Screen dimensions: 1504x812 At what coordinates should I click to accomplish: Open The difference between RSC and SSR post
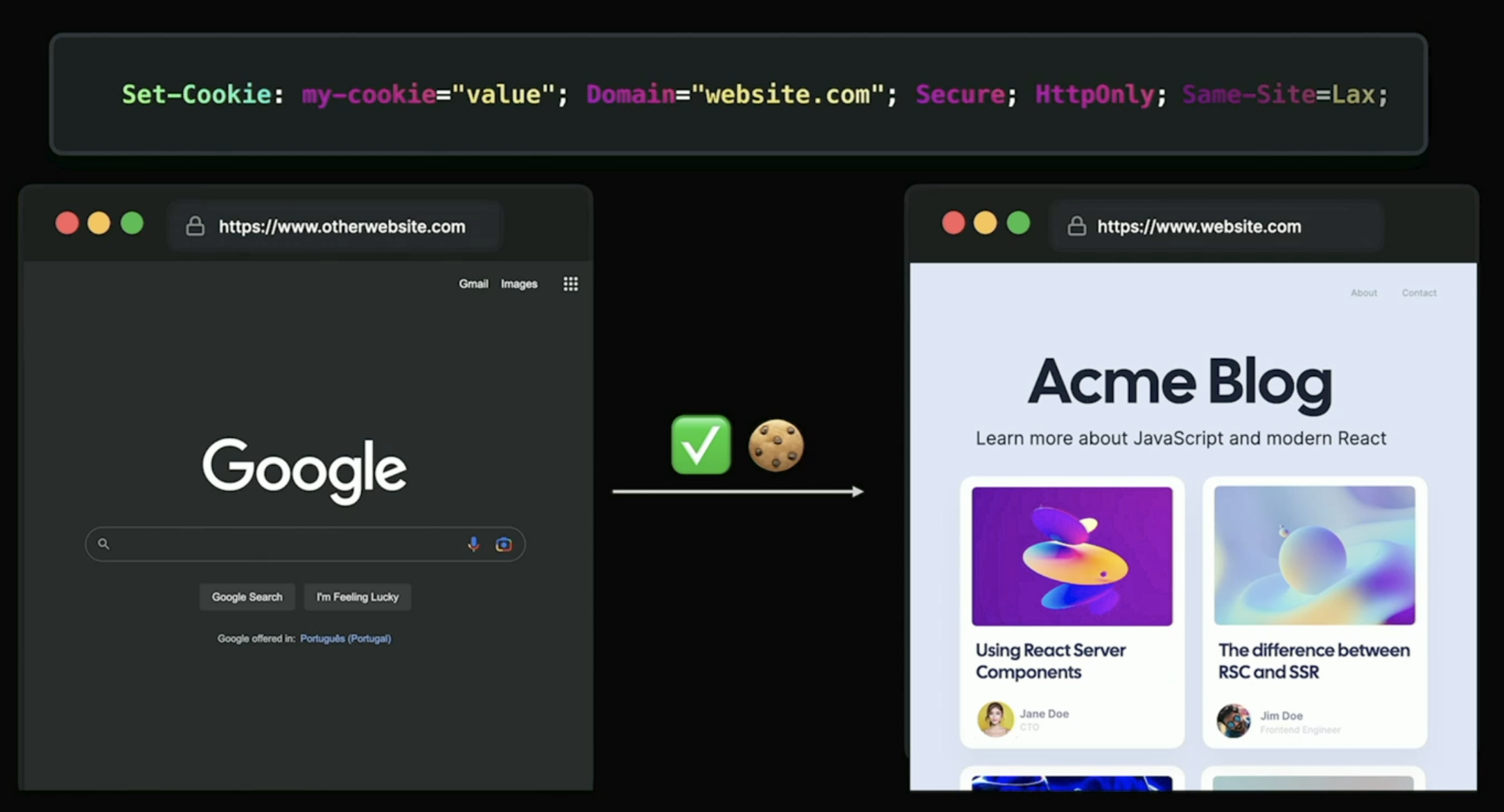[1313, 661]
